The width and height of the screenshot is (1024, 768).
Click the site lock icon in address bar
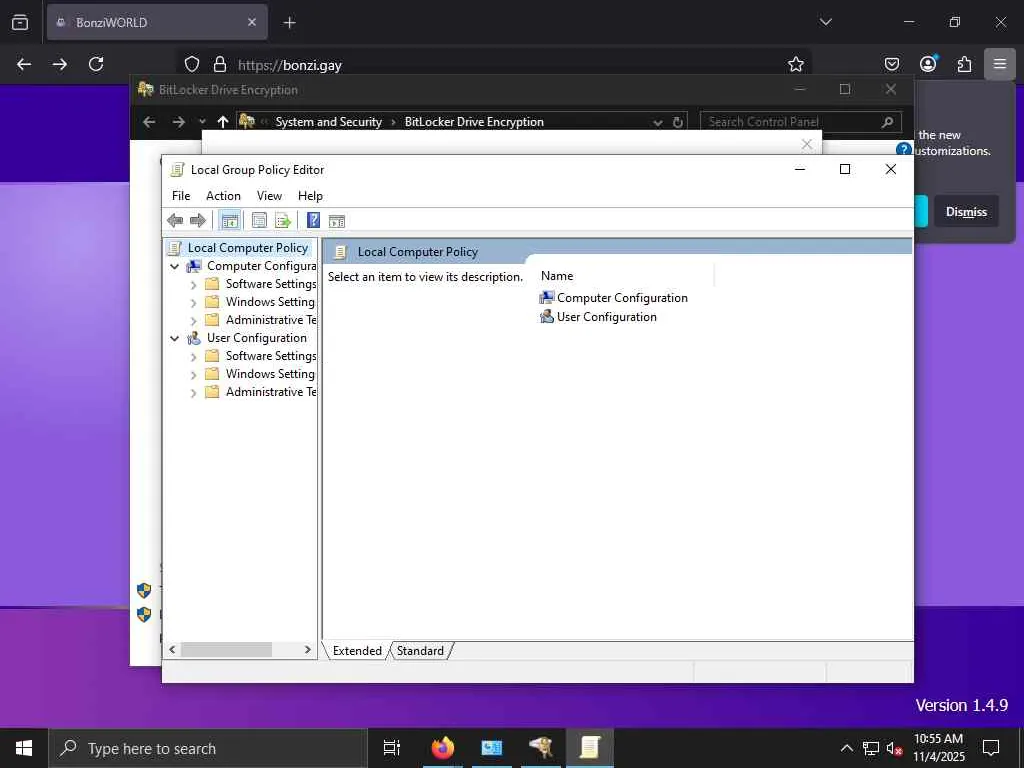(220, 64)
